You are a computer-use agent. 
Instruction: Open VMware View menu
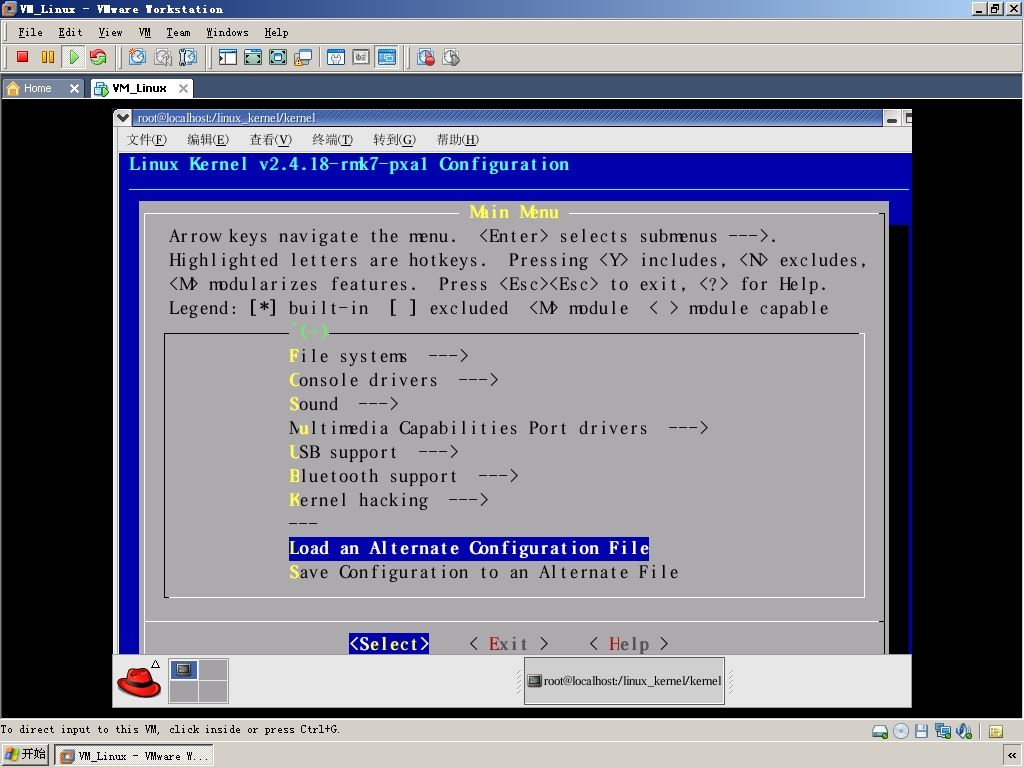(110, 32)
